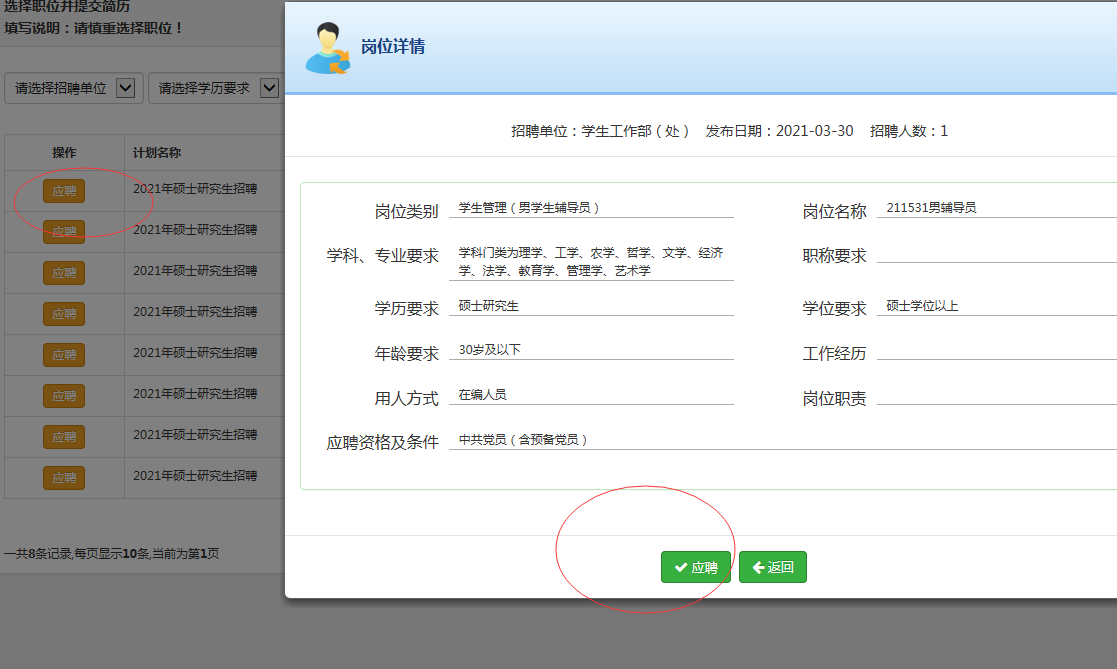Open the 请选择招聘单位 dropdown
Image resolution: width=1117 pixels, height=669 pixels.
74,88
